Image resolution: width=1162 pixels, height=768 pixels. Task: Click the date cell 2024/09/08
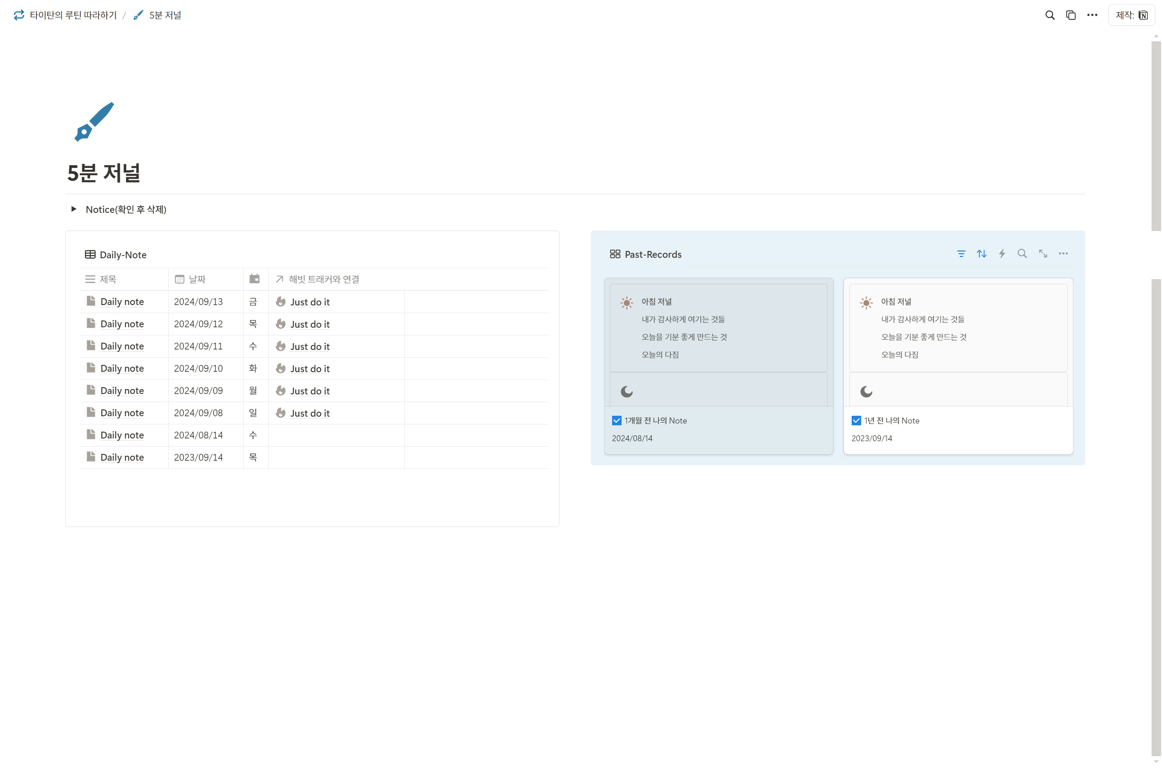(x=206, y=413)
